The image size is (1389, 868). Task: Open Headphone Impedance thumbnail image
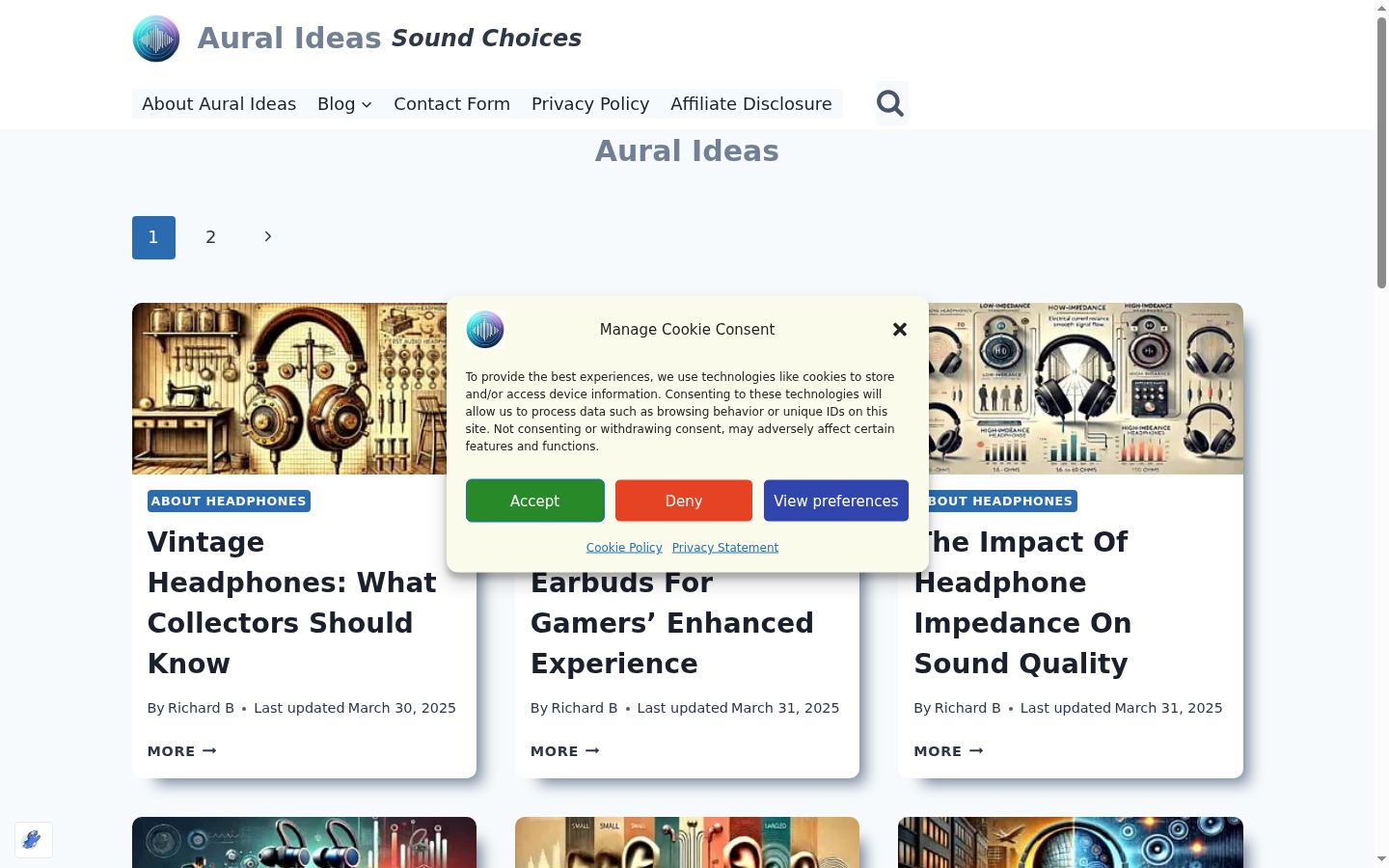[x=1085, y=389]
